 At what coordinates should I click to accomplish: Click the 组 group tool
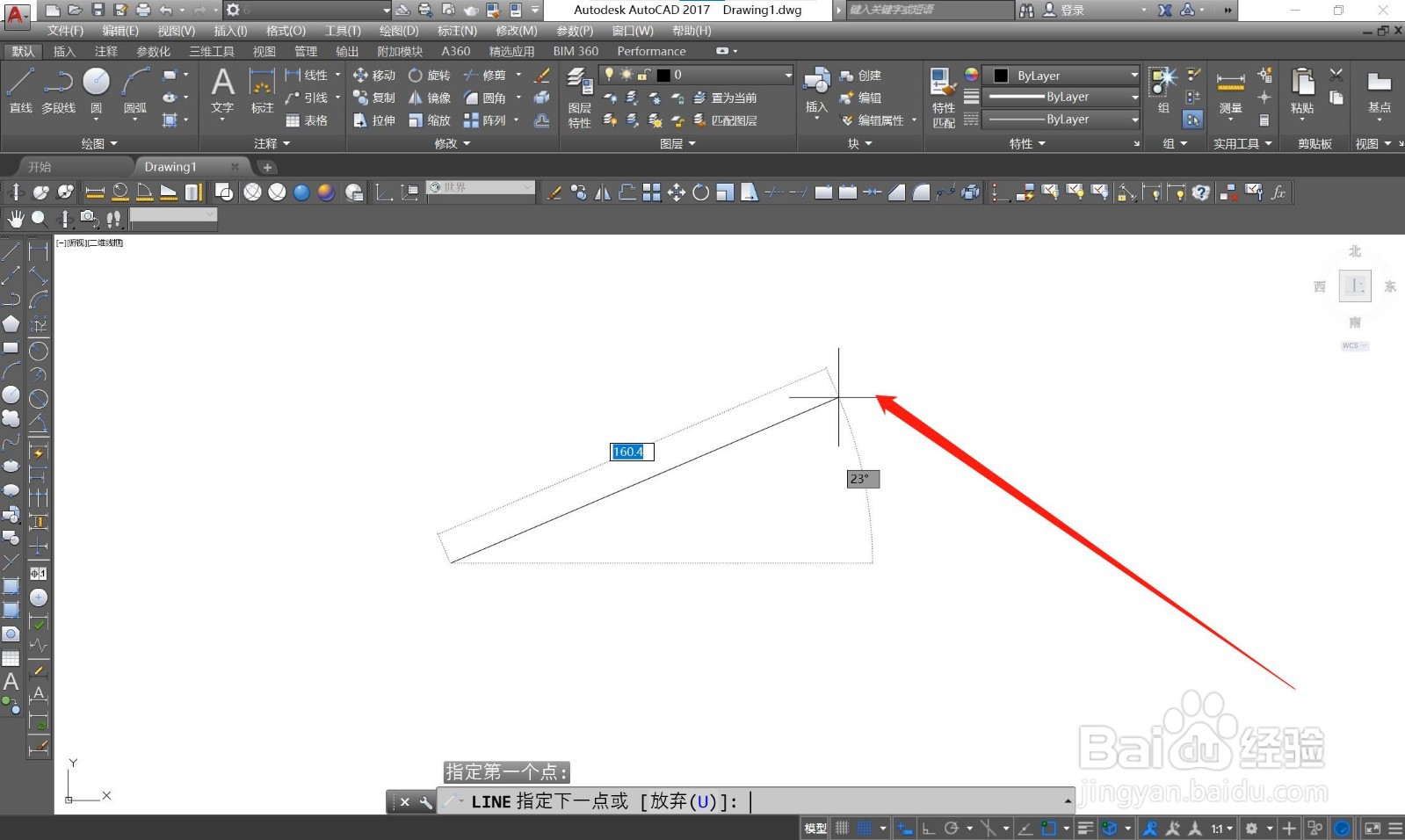click(x=1163, y=91)
